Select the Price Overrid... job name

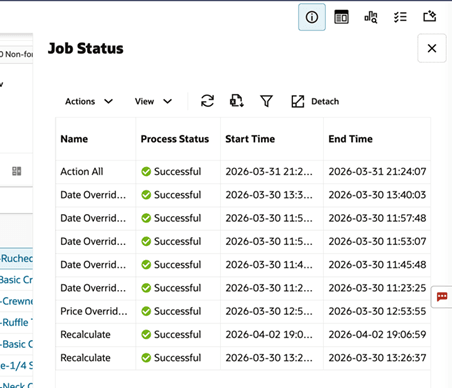(94, 311)
